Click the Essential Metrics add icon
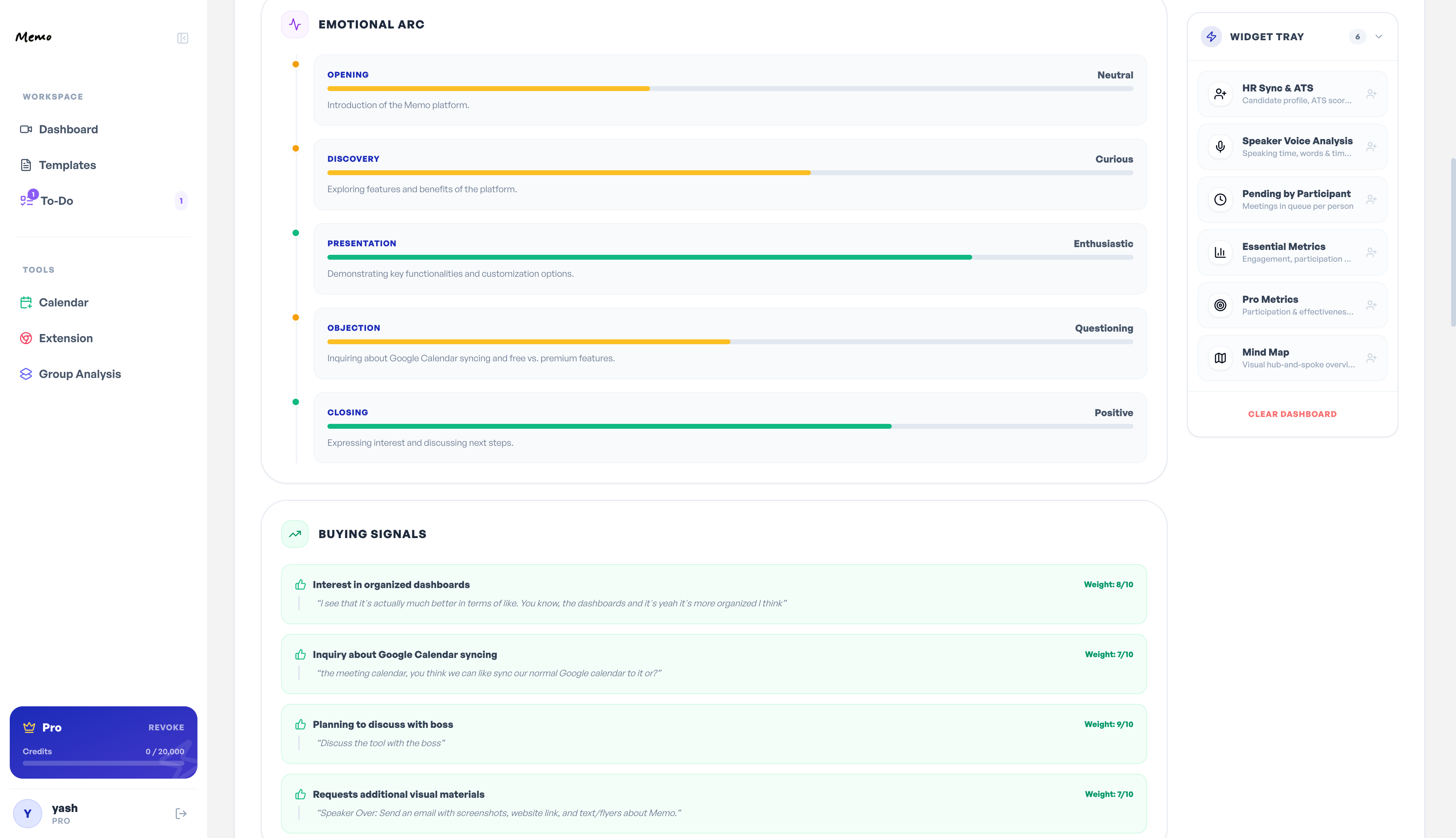1456x838 pixels. 1371,252
